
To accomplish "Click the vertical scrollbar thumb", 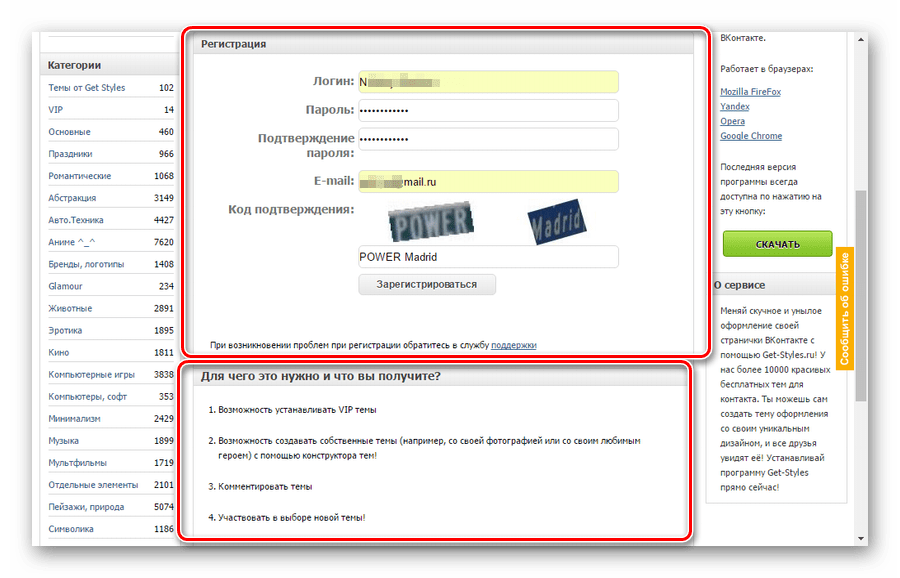I will (x=861, y=296).
